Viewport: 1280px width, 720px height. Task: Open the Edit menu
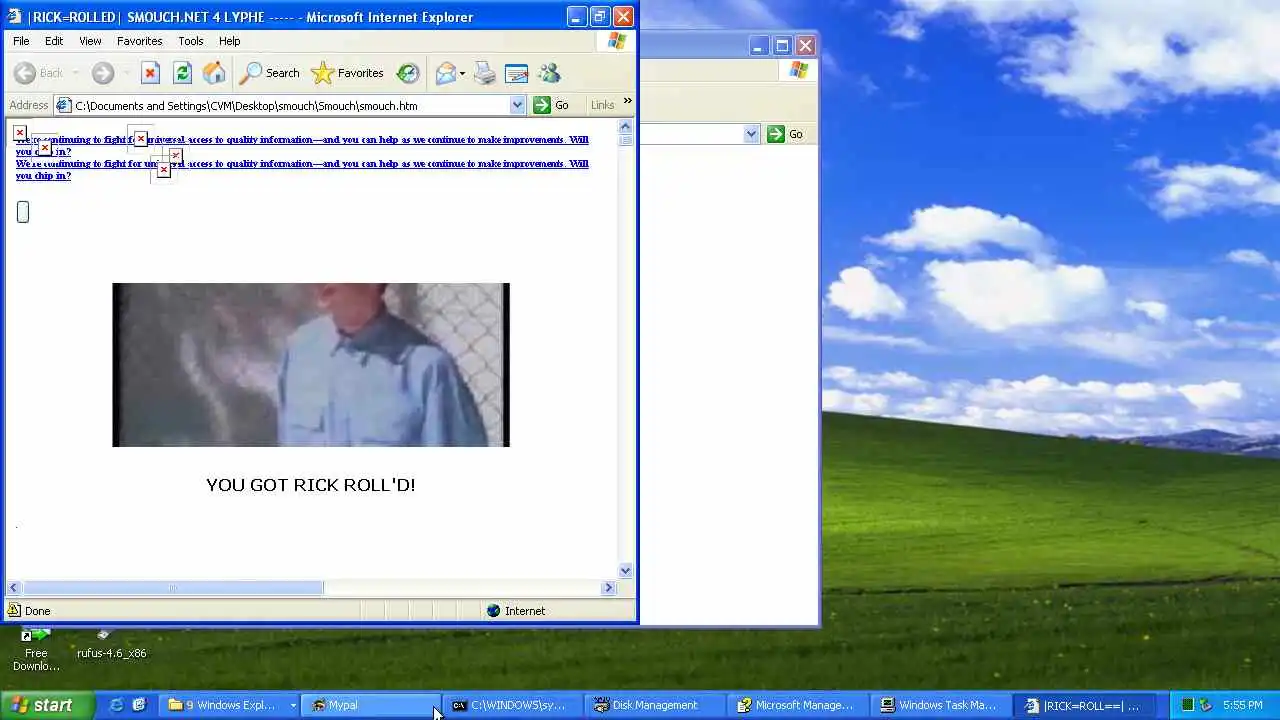[54, 41]
